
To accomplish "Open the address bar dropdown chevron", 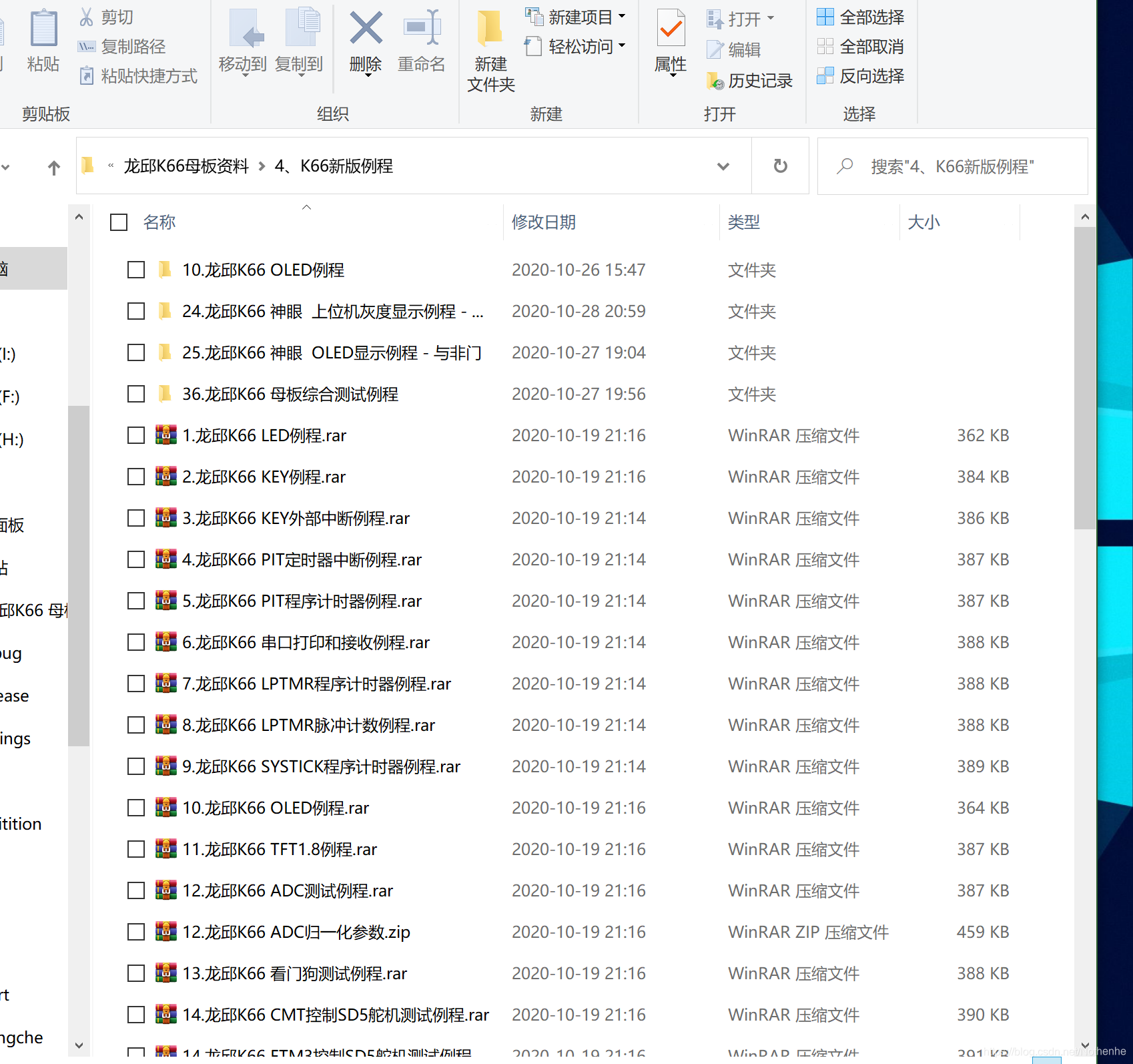I will (x=723, y=167).
